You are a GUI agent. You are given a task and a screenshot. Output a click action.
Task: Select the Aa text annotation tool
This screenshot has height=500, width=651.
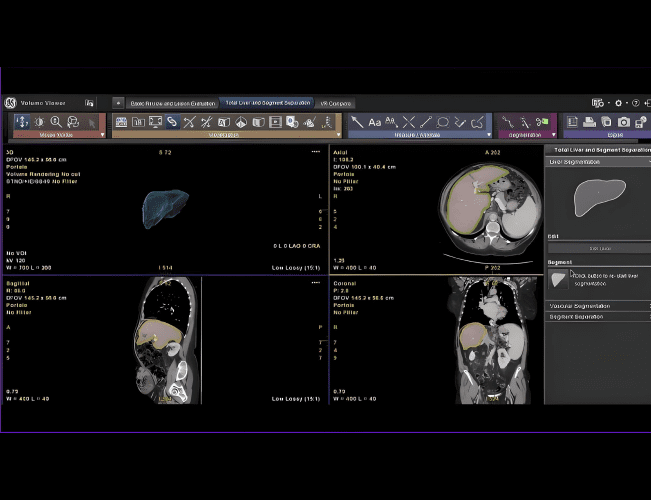pos(375,122)
